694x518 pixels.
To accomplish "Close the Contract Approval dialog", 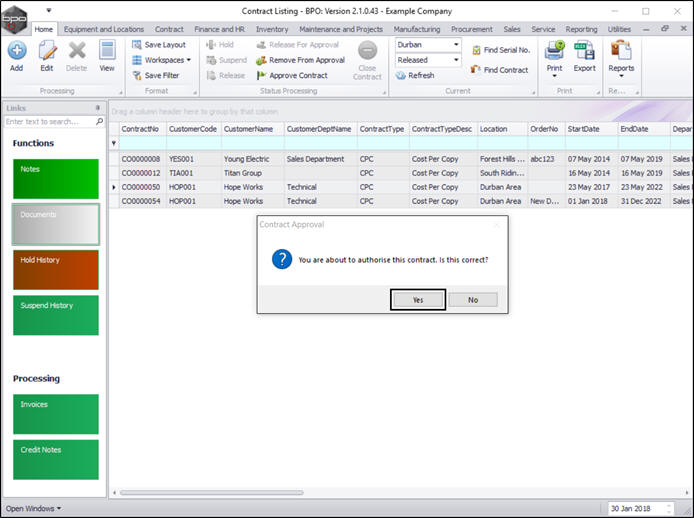I will click(x=497, y=225).
